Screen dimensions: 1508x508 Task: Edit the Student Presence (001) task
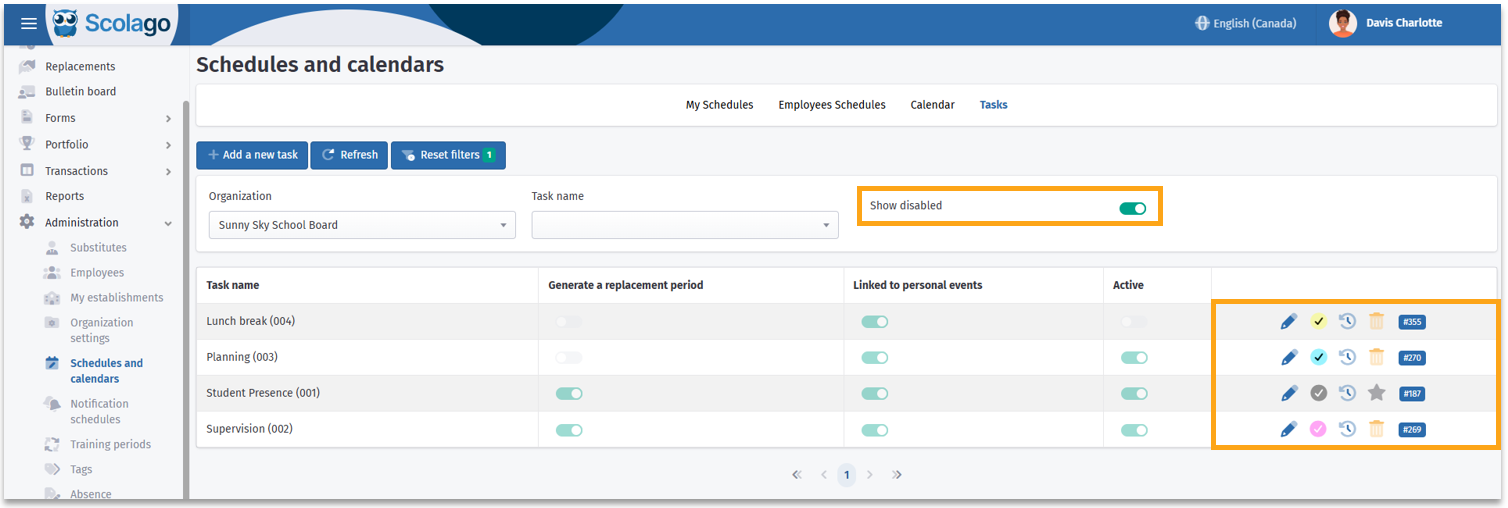click(x=1289, y=393)
